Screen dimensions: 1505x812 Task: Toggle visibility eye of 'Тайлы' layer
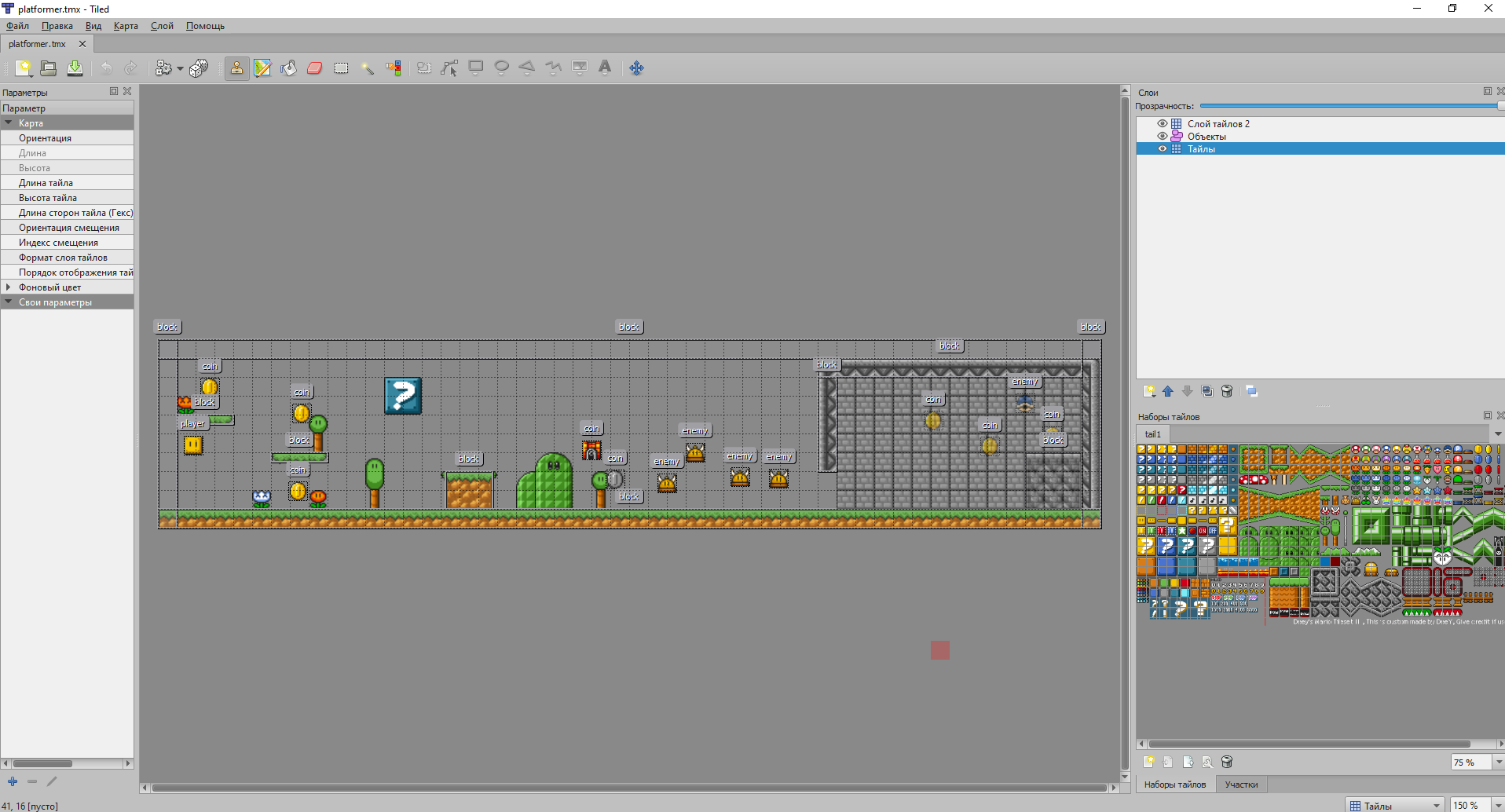click(1163, 148)
